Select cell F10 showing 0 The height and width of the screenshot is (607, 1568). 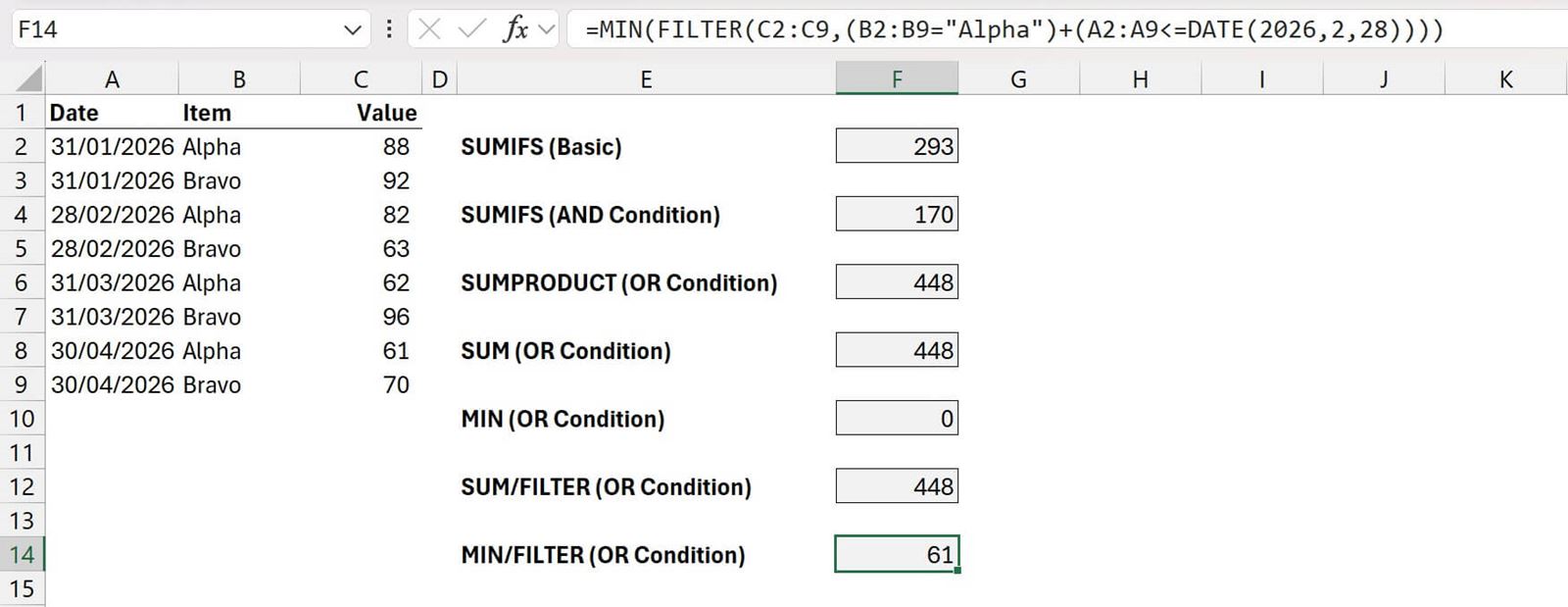click(x=896, y=418)
